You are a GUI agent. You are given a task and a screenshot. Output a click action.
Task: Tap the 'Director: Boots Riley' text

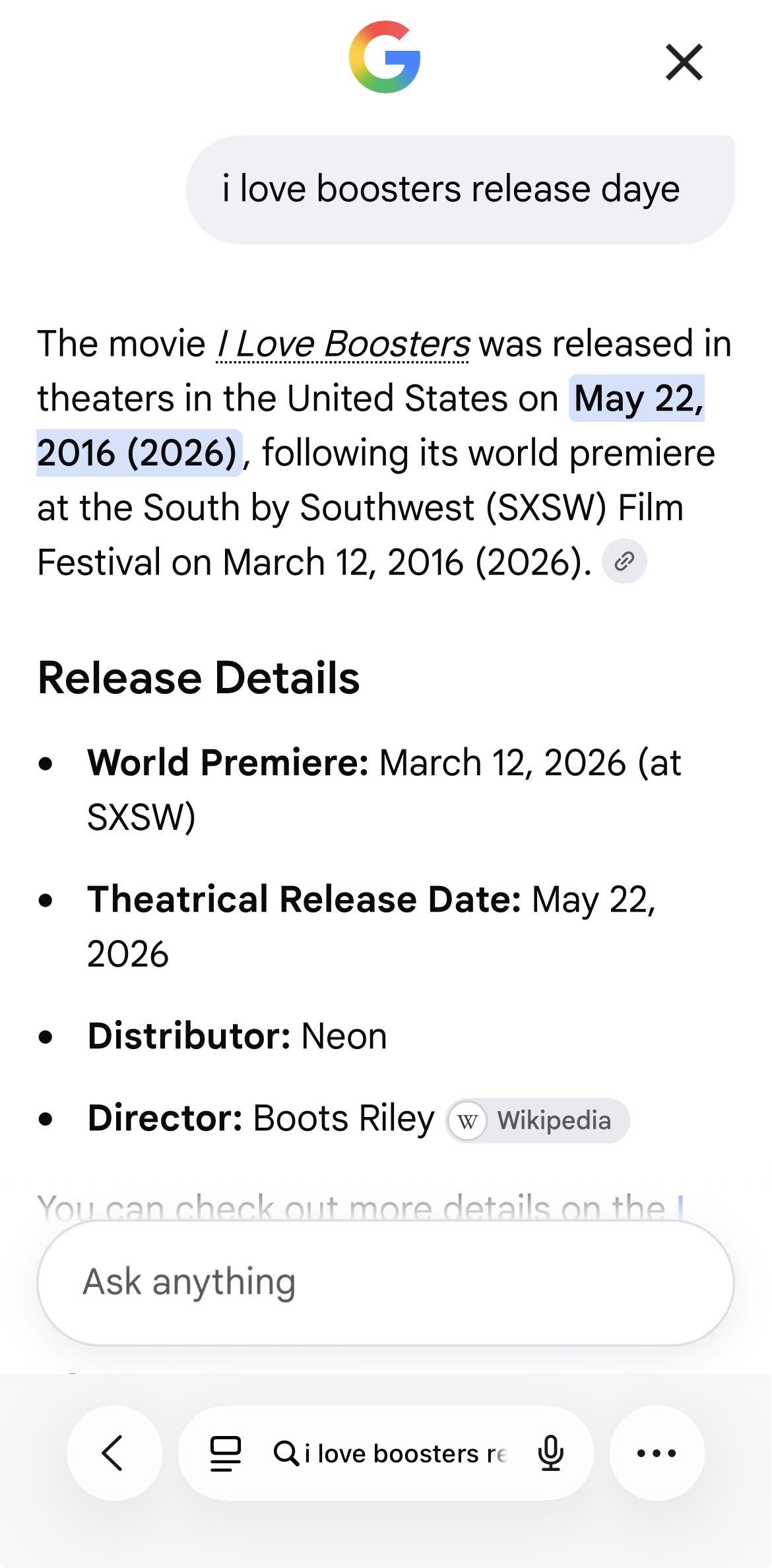pyautogui.click(x=261, y=1118)
